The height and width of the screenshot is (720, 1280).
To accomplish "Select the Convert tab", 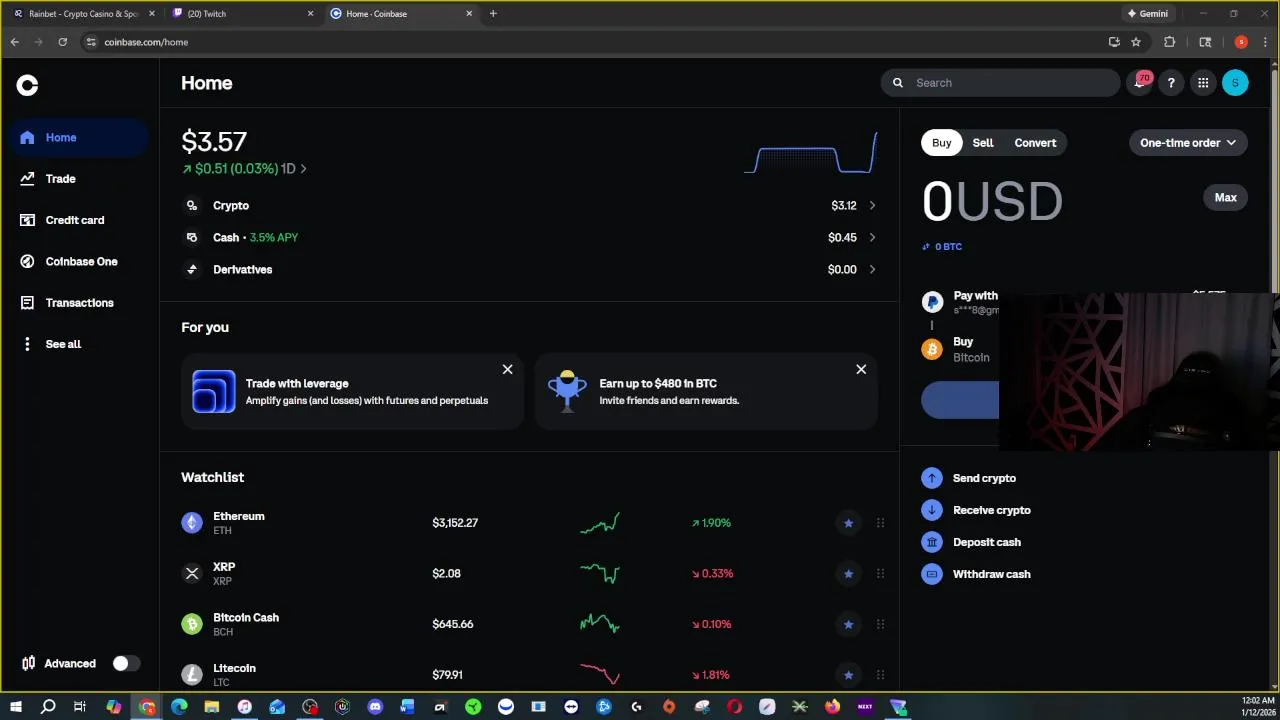I will pyautogui.click(x=1035, y=143).
